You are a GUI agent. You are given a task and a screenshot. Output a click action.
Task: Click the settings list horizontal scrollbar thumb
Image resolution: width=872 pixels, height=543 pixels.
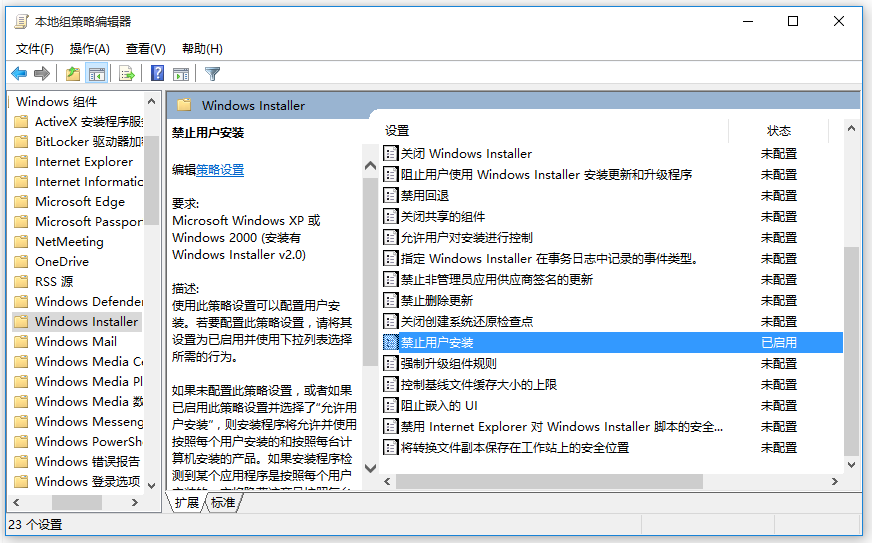pos(550,482)
